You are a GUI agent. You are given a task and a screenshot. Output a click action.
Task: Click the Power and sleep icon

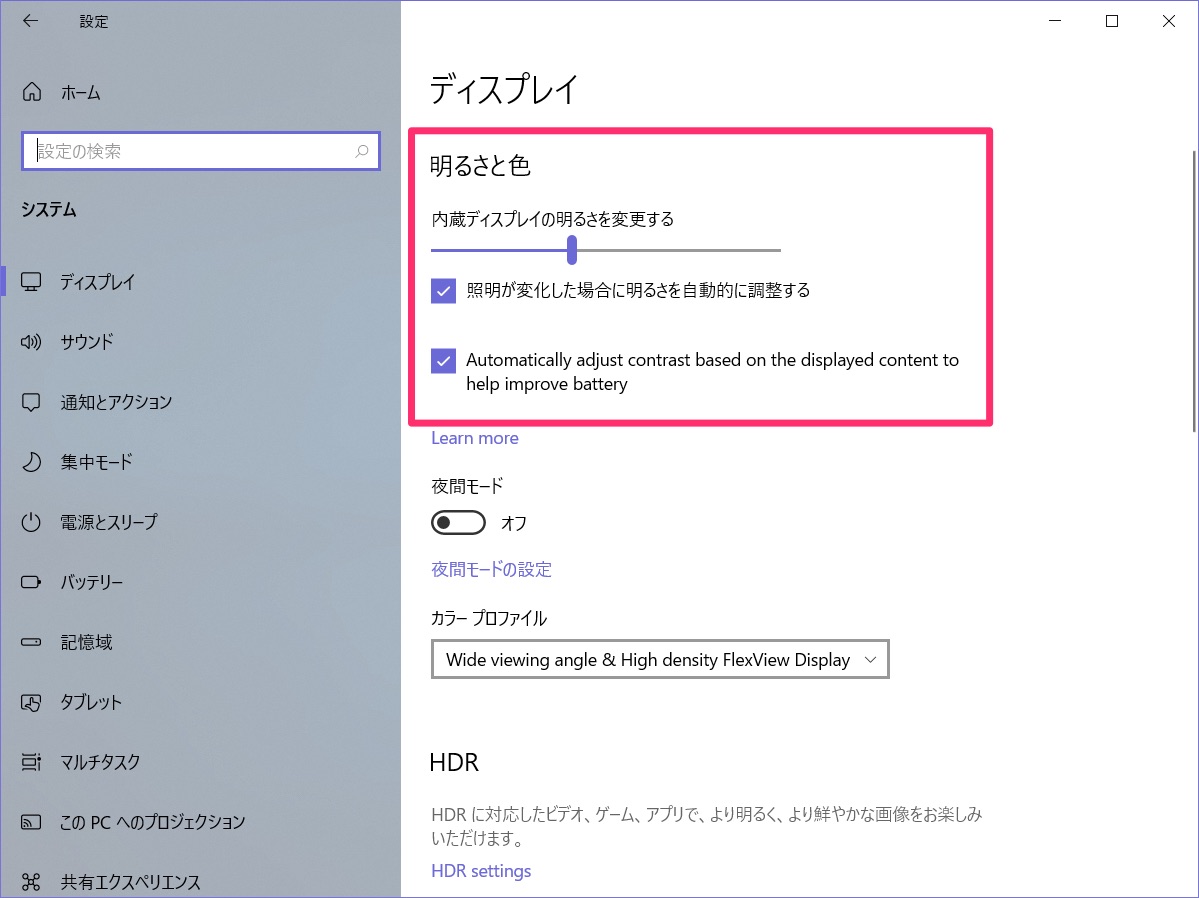31,522
